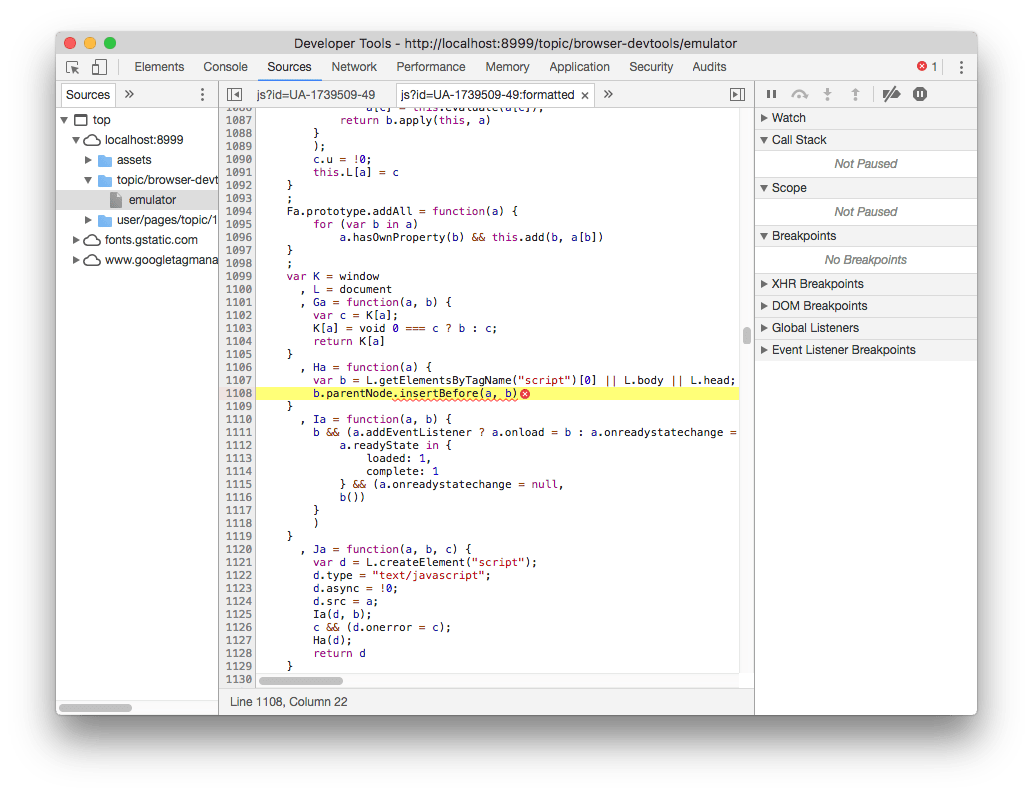Toggle the device emulation toolbar

97,66
